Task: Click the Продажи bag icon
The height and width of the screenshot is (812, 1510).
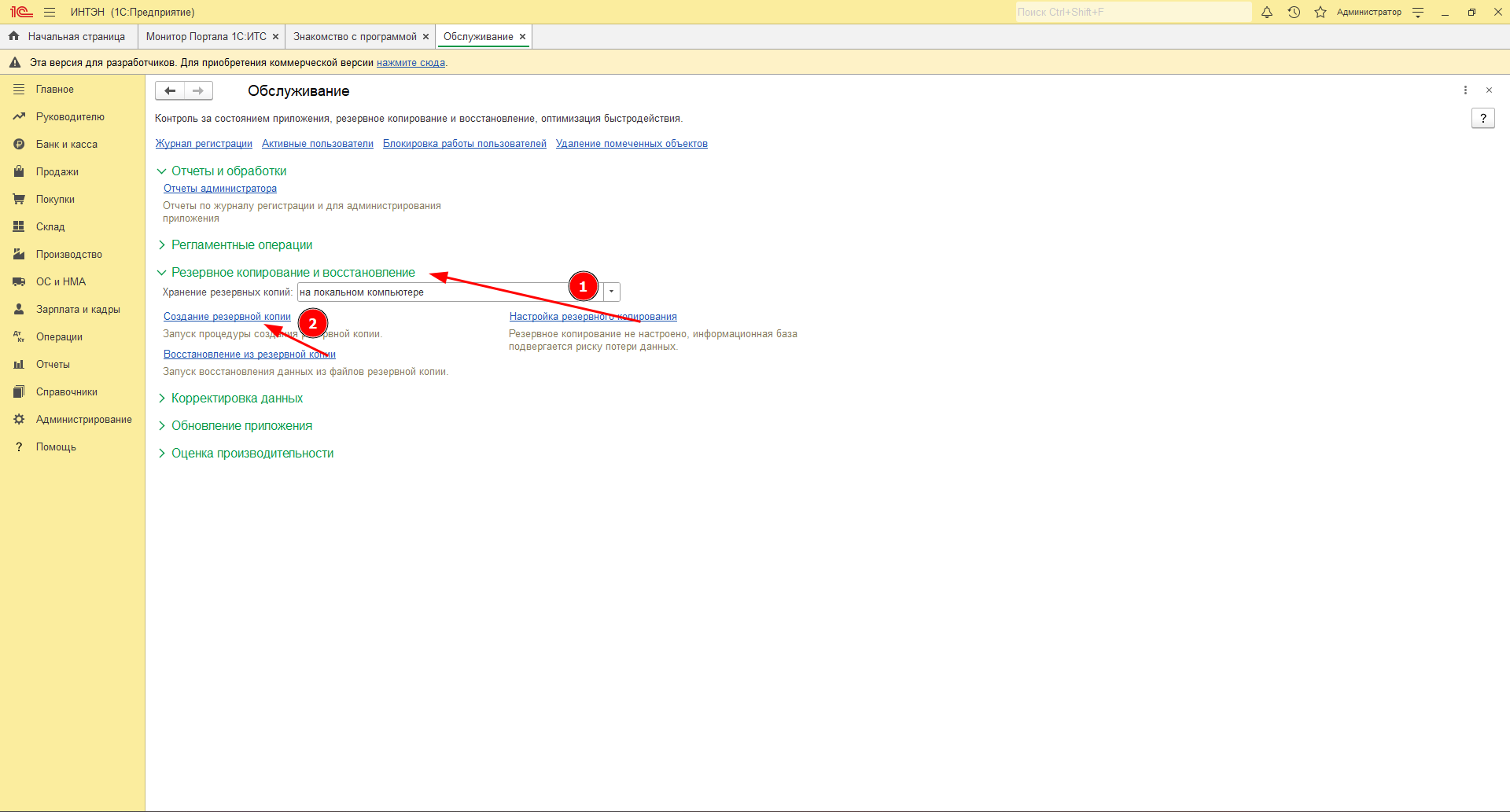Action: [19, 172]
